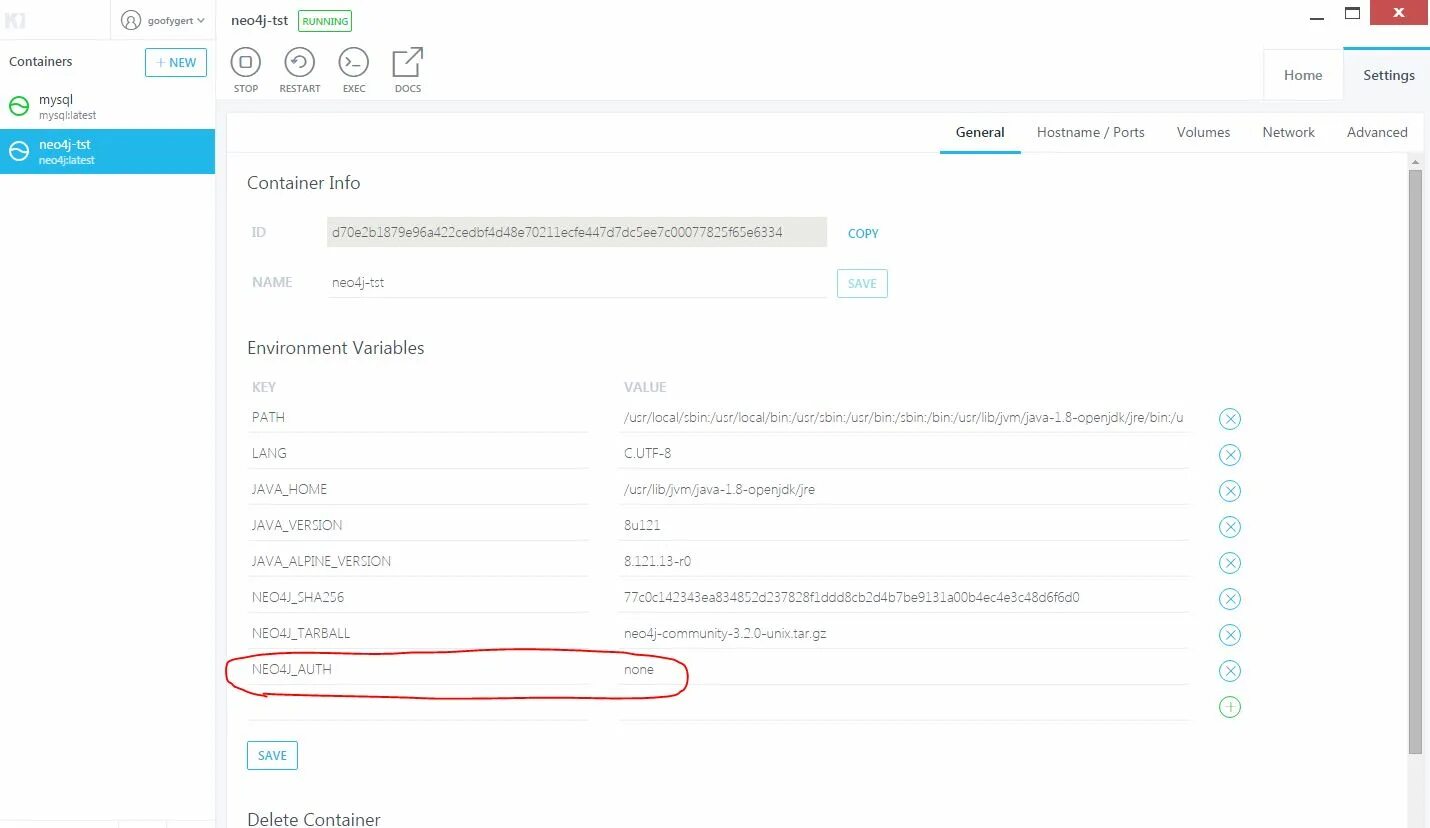Edit the container NAME field
The image size is (1430, 828).
[577, 283]
